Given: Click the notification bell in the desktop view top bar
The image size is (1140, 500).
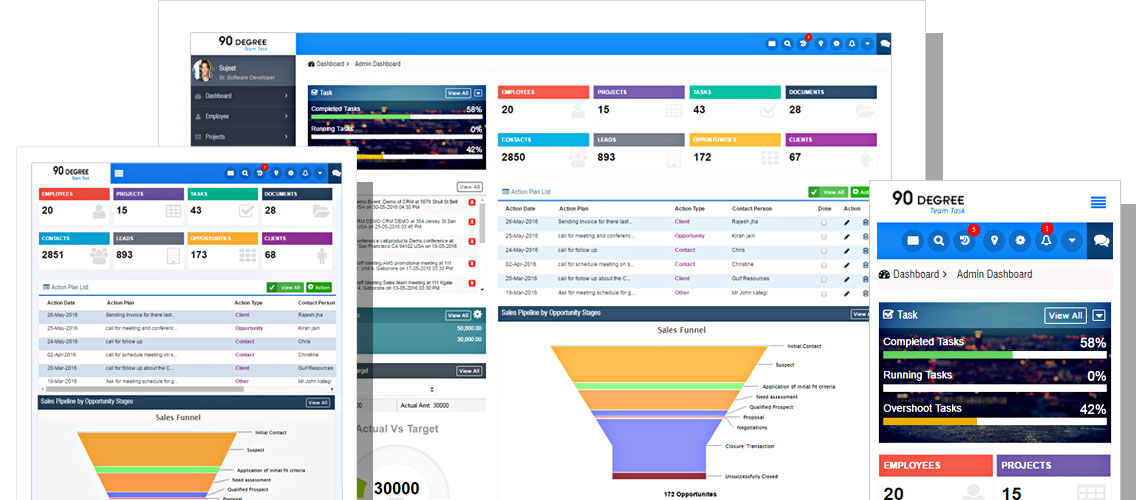Looking at the screenshot, I should click(852, 44).
